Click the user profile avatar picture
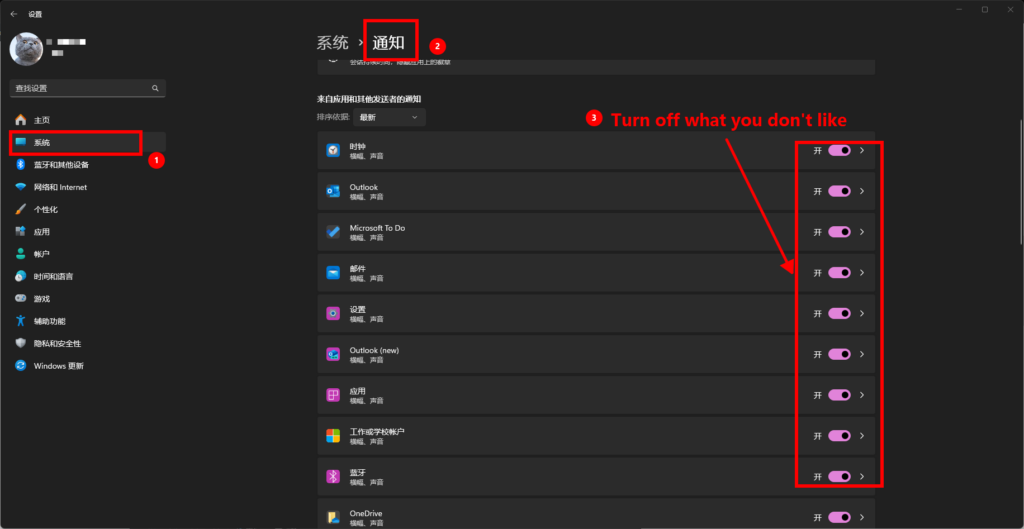The image size is (1024, 529). point(27,48)
